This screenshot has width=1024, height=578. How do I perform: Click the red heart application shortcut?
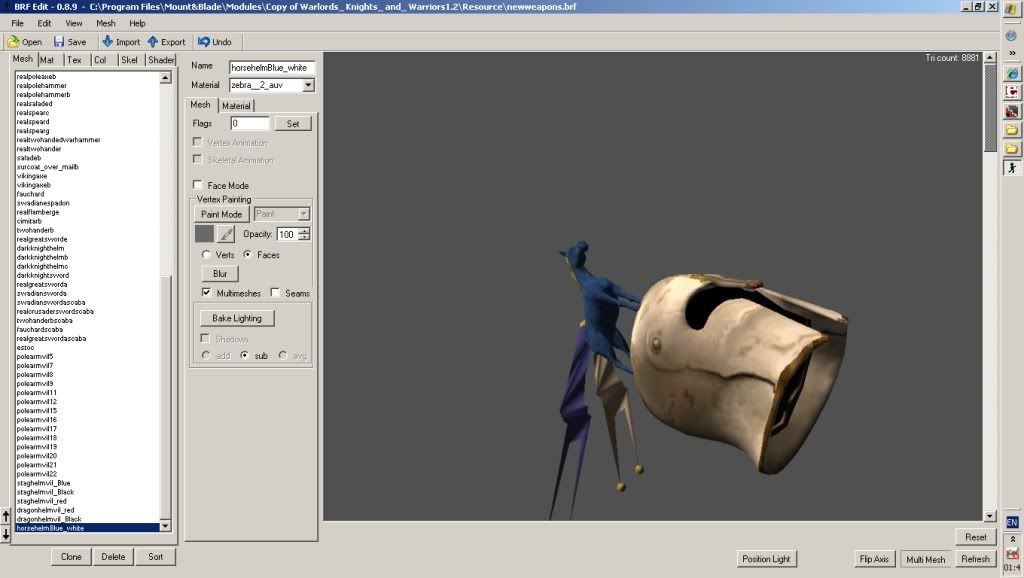pos(1012,92)
